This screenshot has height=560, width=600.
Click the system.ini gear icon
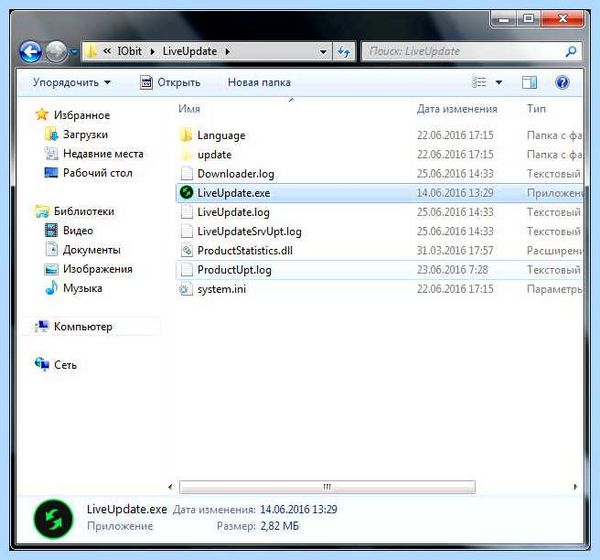(x=186, y=289)
